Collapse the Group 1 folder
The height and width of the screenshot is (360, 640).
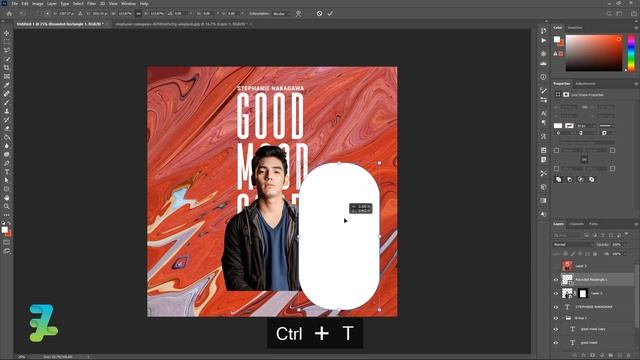pyautogui.click(x=563, y=318)
